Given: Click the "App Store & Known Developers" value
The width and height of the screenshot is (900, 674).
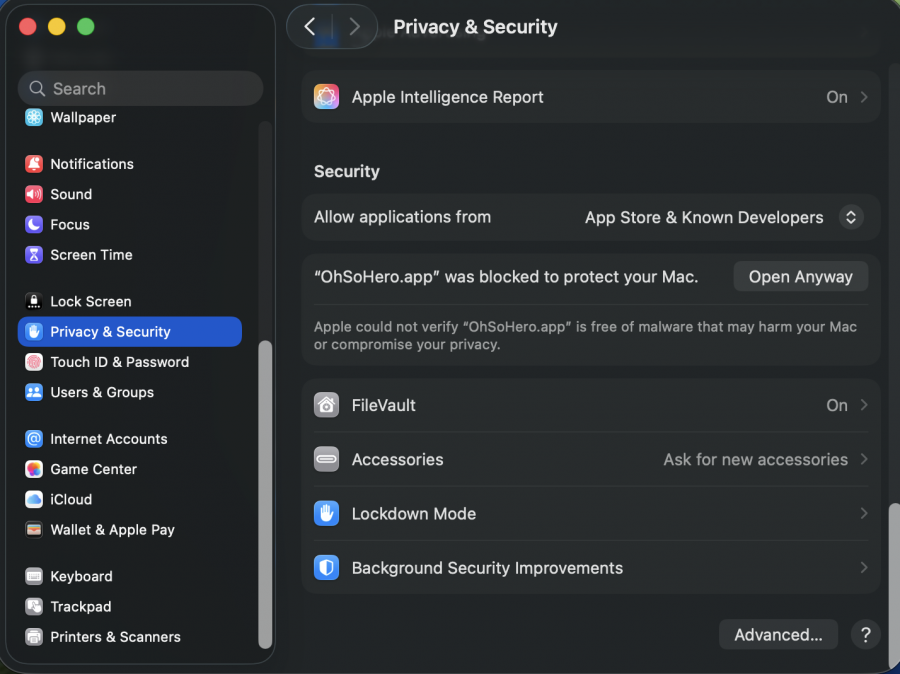Looking at the screenshot, I should click(x=704, y=218).
